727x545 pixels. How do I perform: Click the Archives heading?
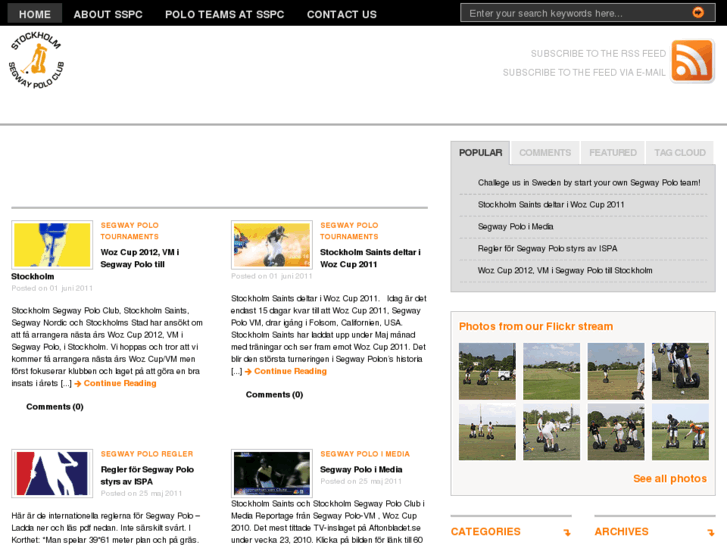coord(621,532)
